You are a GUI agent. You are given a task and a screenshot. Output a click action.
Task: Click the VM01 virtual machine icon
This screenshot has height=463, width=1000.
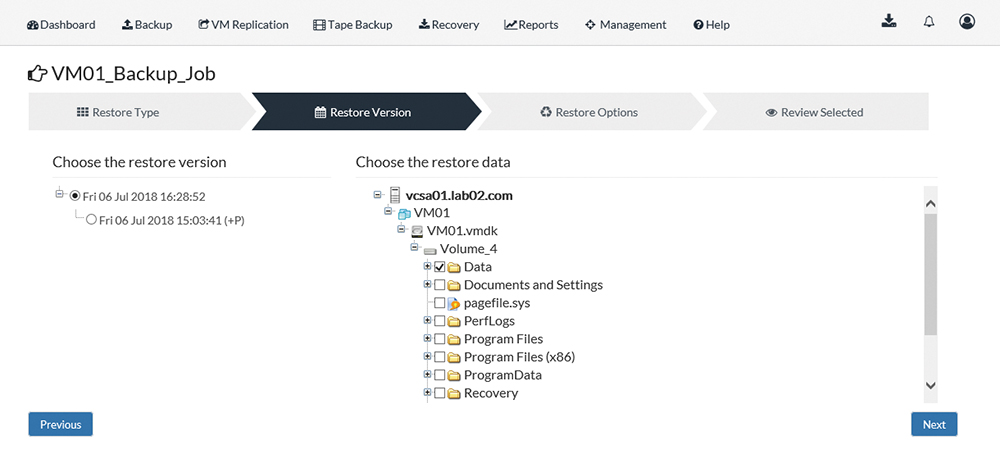point(404,214)
